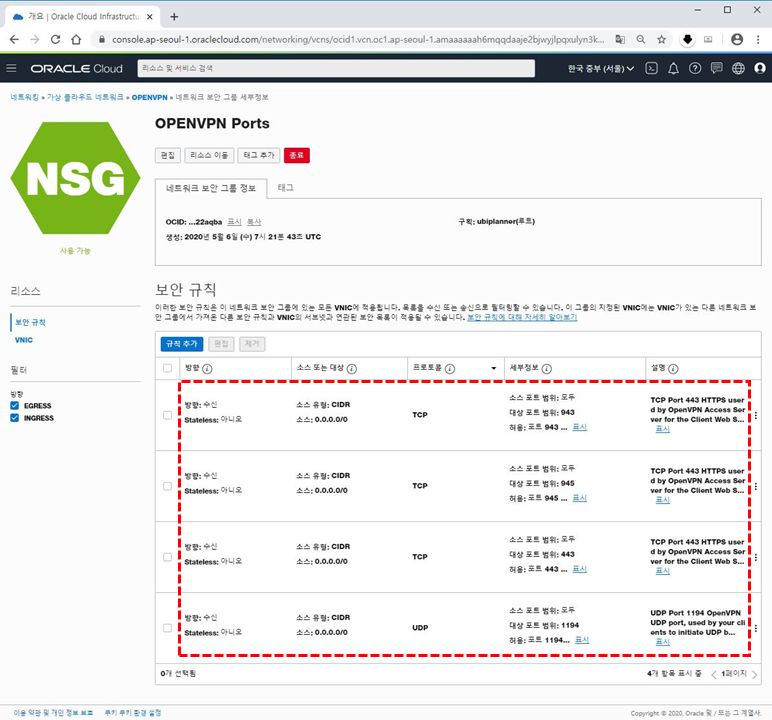Expand the UDP 1194 description 표시 link
Image resolution: width=772 pixels, height=720 pixels.
[x=663, y=642]
